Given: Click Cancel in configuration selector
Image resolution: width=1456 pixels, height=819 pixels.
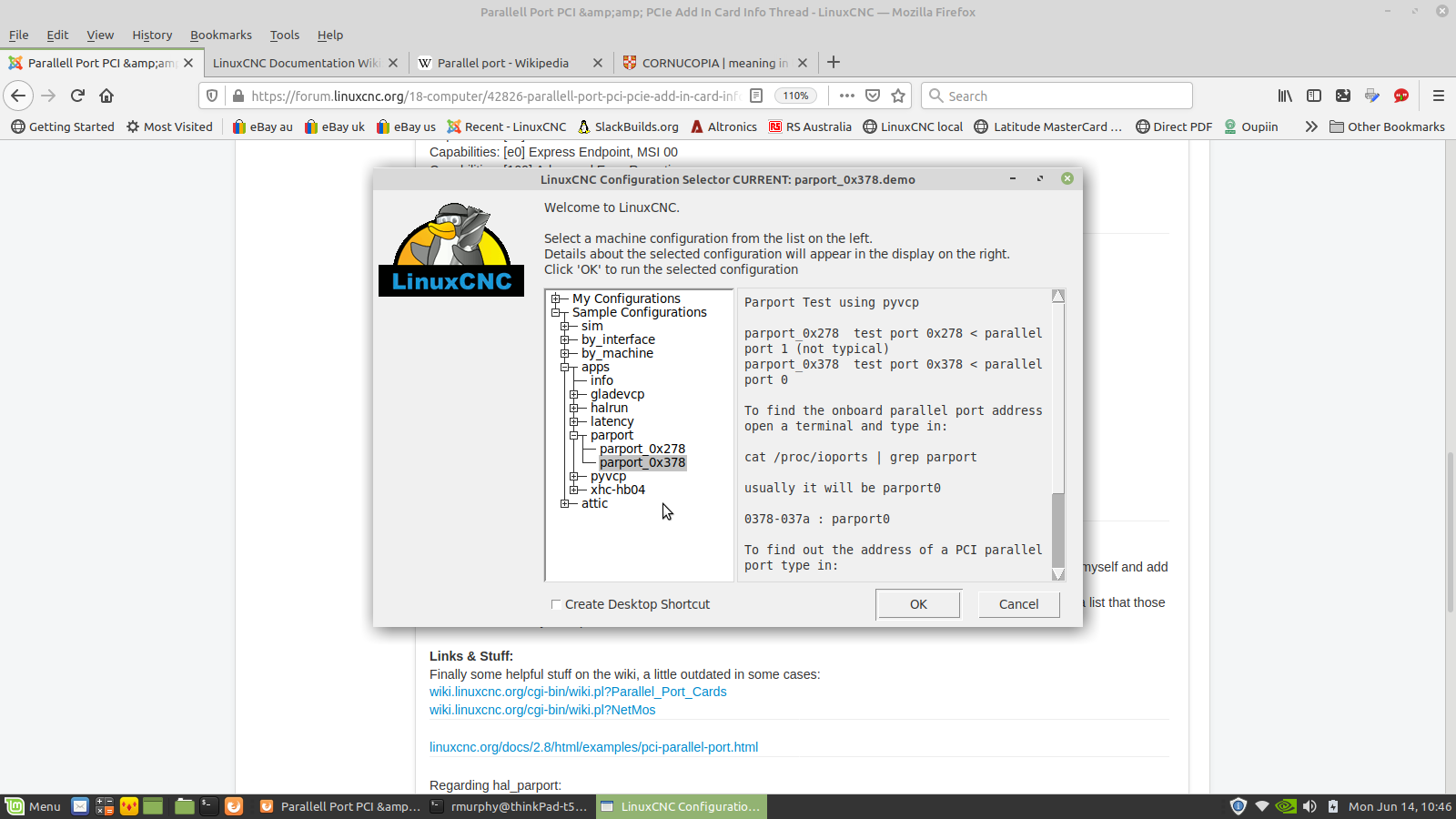Looking at the screenshot, I should pyautogui.click(x=1018, y=604).
